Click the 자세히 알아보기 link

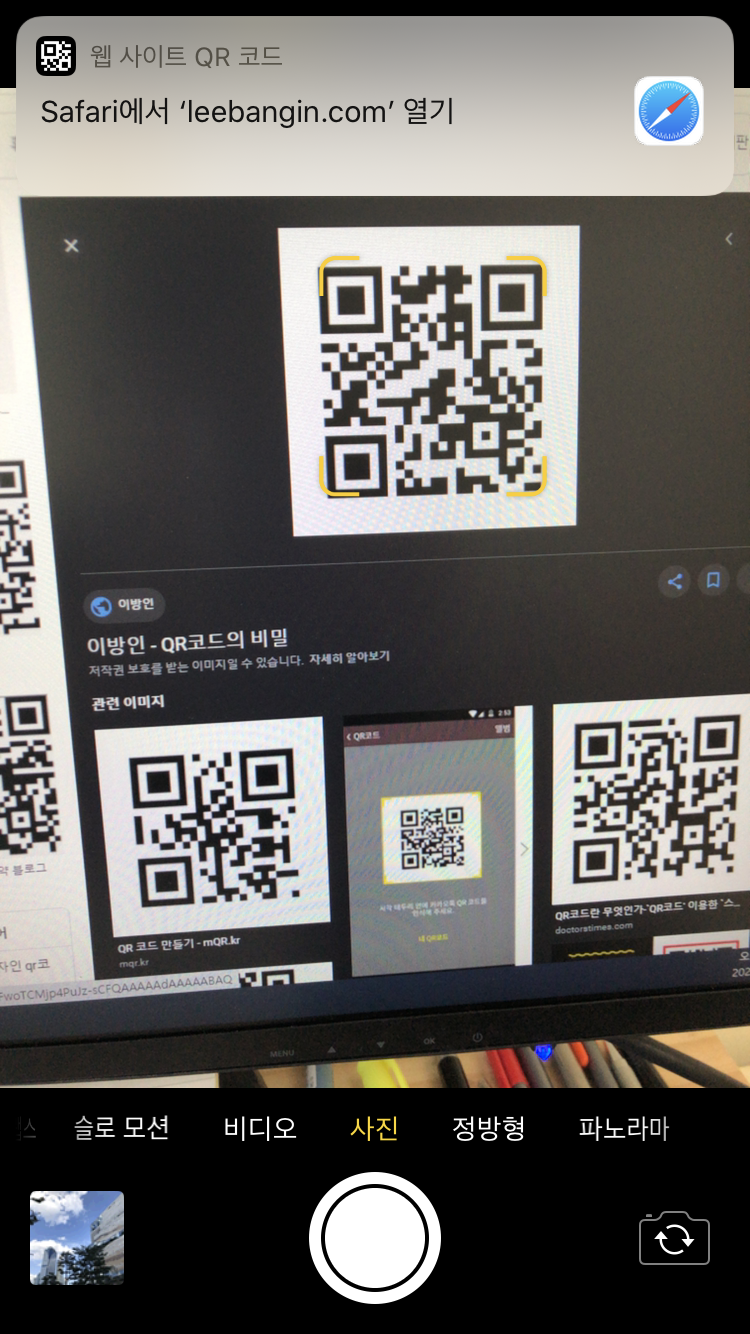click(x=349, y=658)
